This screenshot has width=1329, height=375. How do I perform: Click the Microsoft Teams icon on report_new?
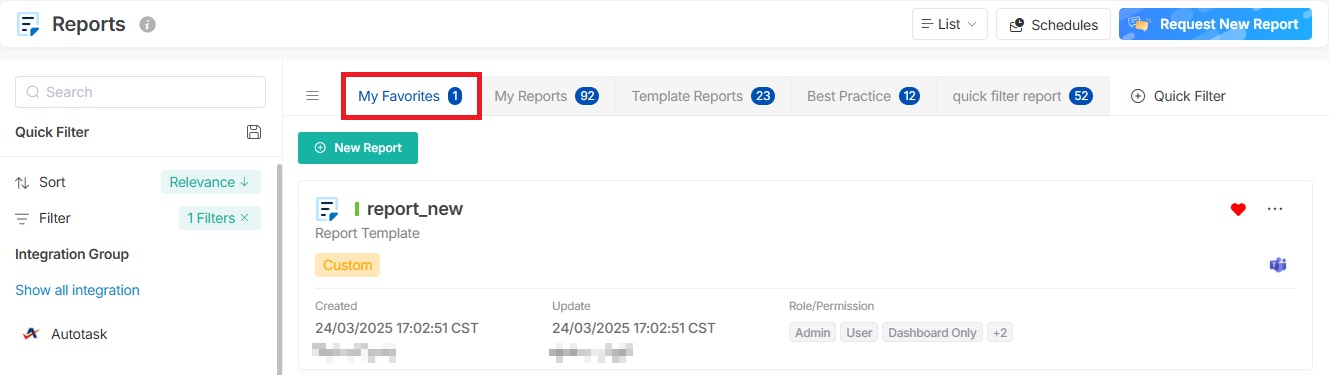[1277, 265]
